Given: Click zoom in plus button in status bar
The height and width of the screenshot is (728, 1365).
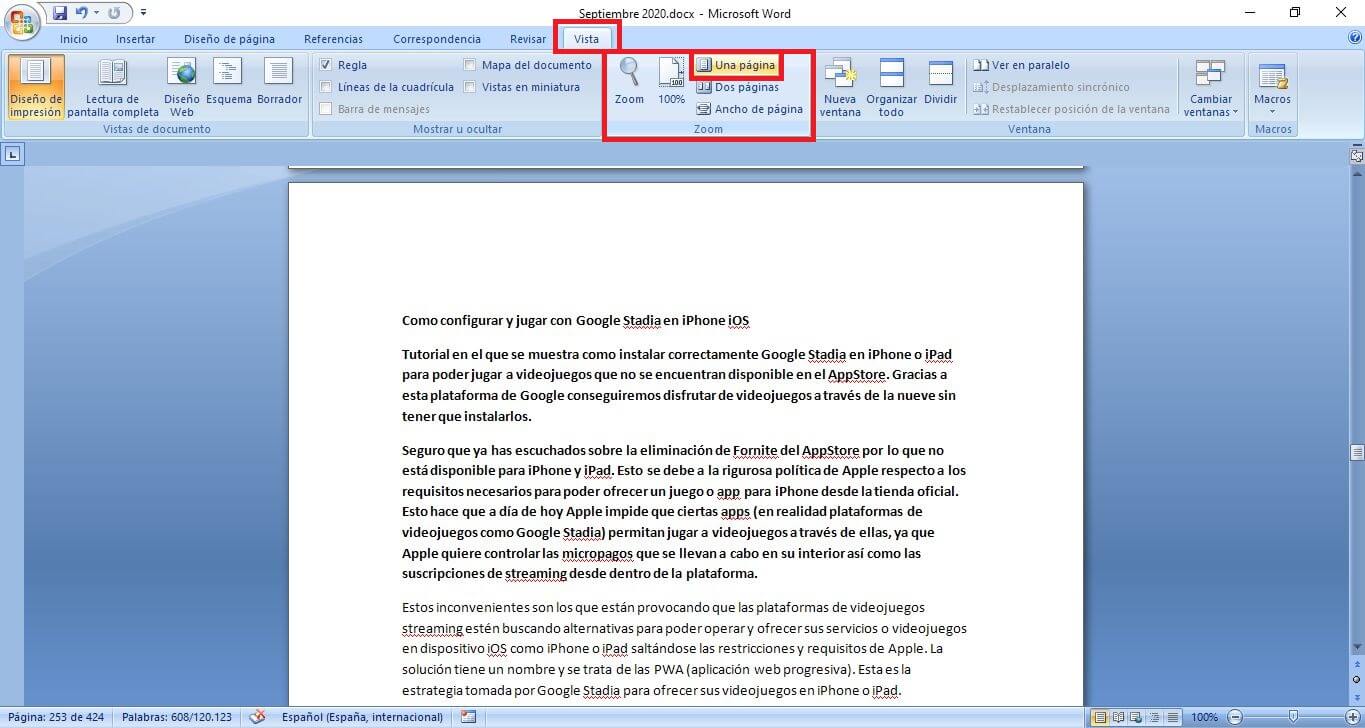Looking at the screenshot, I should pos(1353,717).
